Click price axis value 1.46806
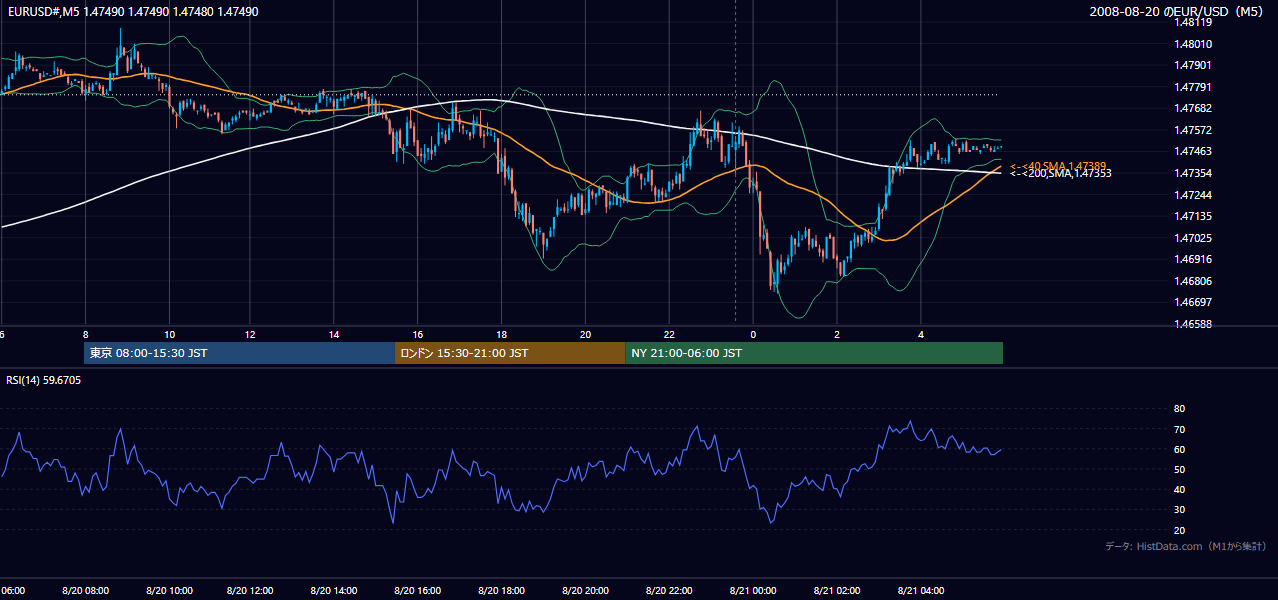 pos(1194,281)
